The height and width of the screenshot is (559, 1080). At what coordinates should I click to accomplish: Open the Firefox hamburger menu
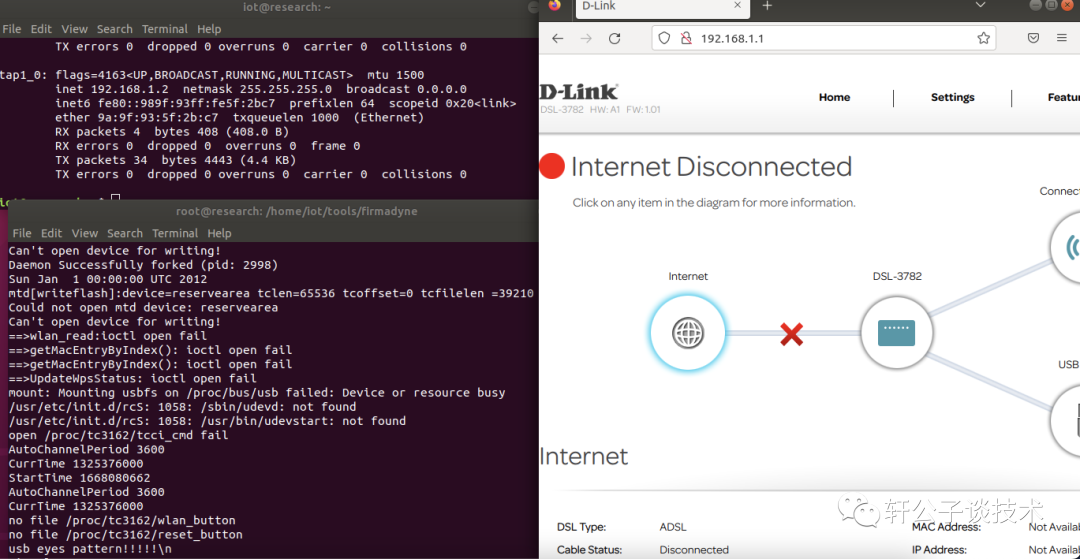1062,39
